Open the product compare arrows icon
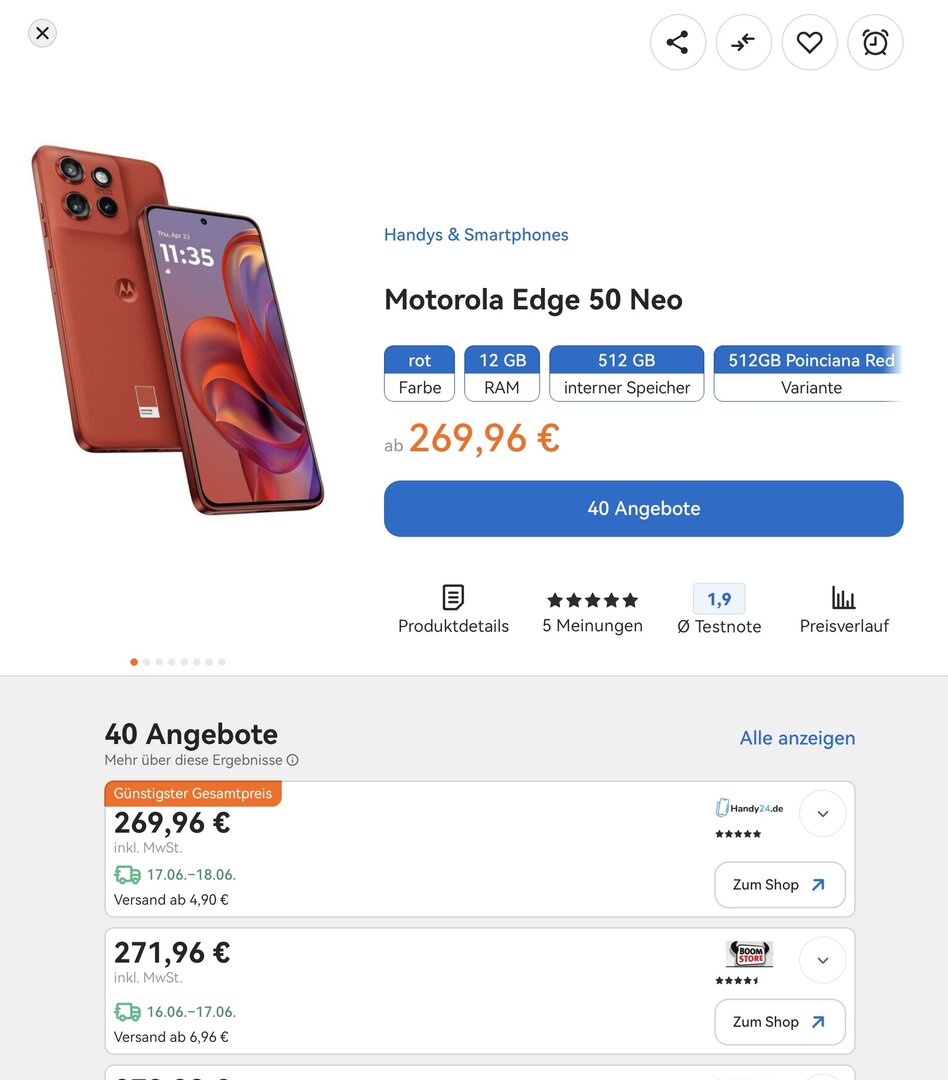The image size is (948, 1080). pos(743,42)
